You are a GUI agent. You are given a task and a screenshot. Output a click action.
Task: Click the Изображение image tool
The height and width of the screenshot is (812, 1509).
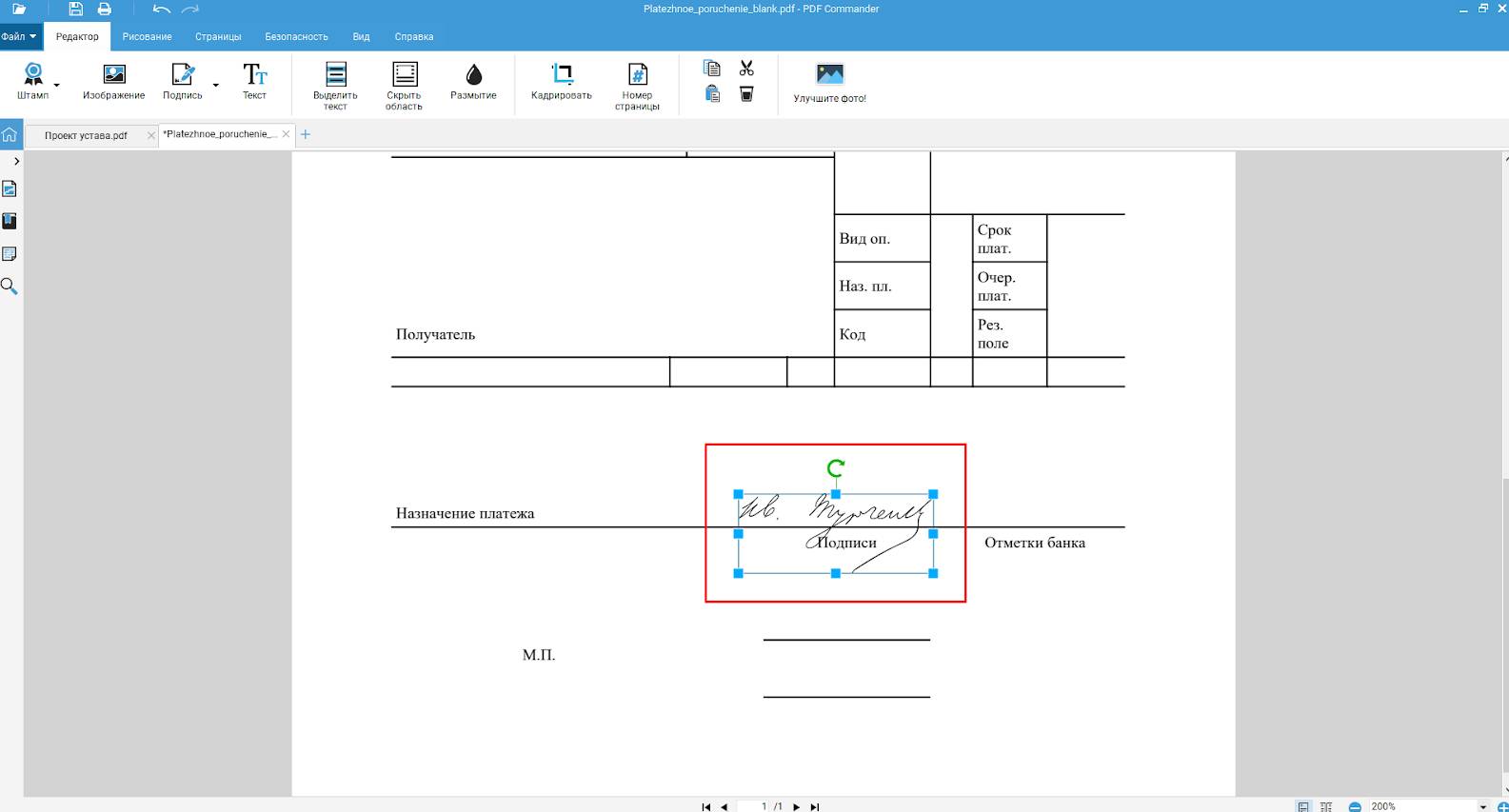pos(114,81)
